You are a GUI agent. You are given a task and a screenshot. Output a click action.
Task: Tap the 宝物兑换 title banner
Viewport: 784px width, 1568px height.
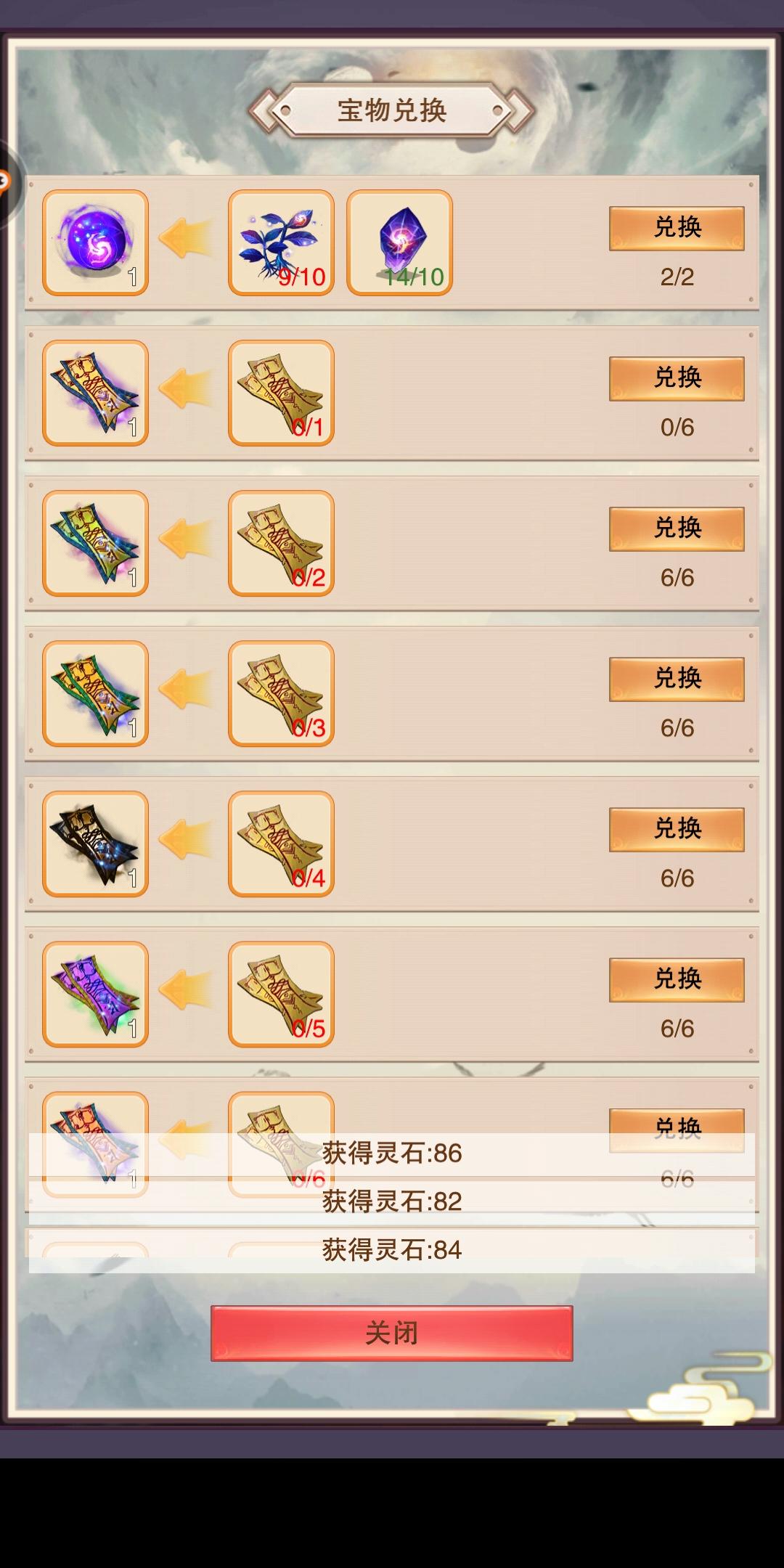point(392,110)
